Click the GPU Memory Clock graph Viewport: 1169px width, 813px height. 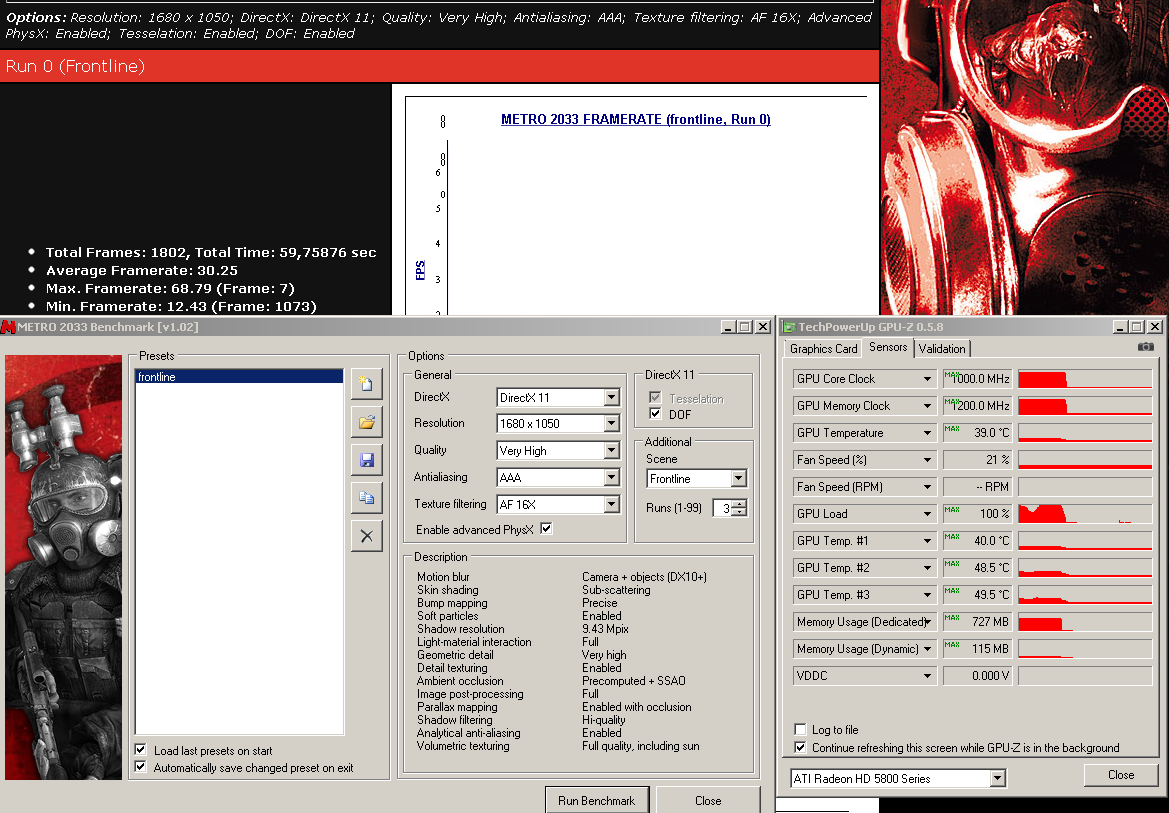click(x=1085, y=406)
